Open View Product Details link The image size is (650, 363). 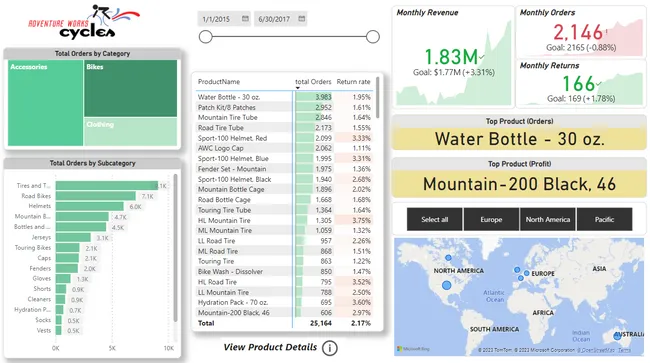tap(270, 347)
